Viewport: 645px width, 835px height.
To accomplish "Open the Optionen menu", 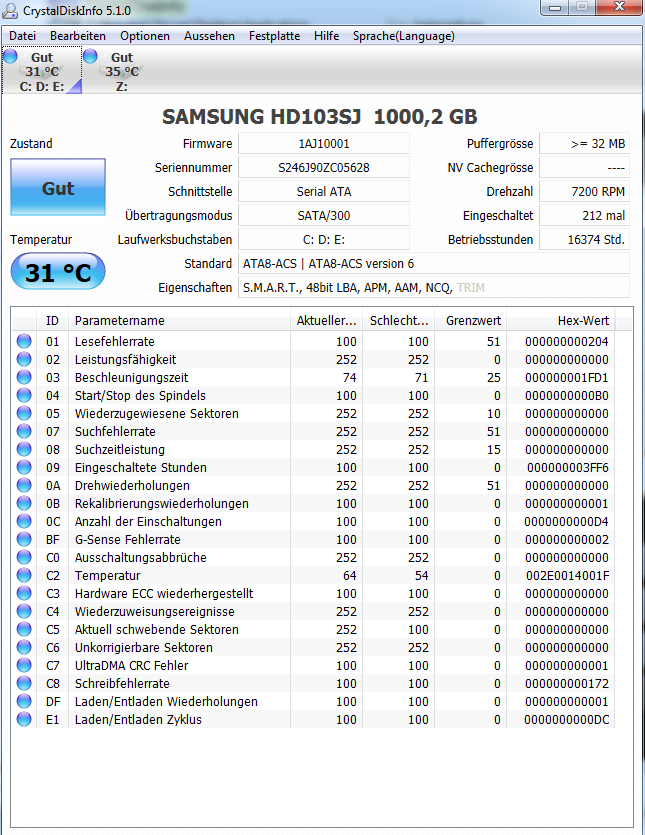I will point(145,36).
